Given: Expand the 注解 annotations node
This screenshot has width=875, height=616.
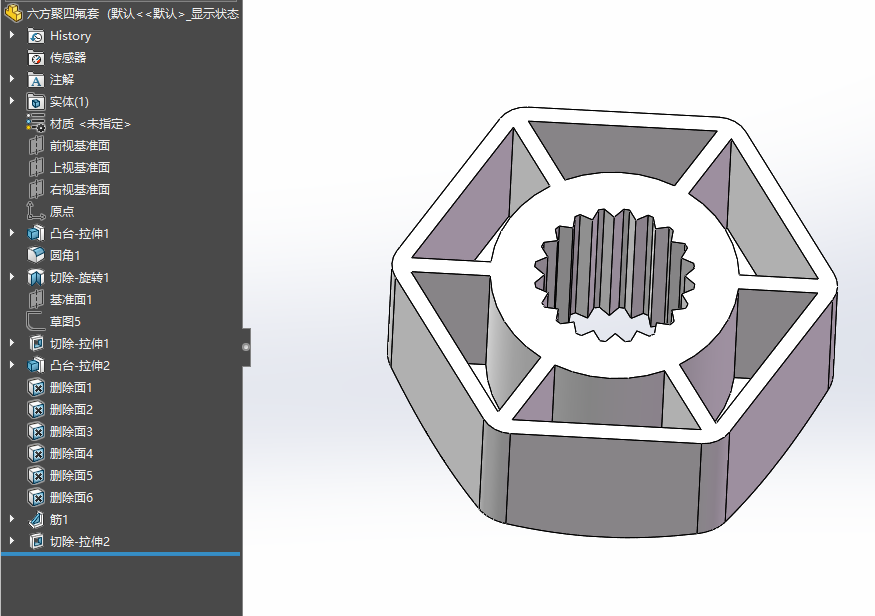Looking at the screenshot, I should tap(12, 79).
